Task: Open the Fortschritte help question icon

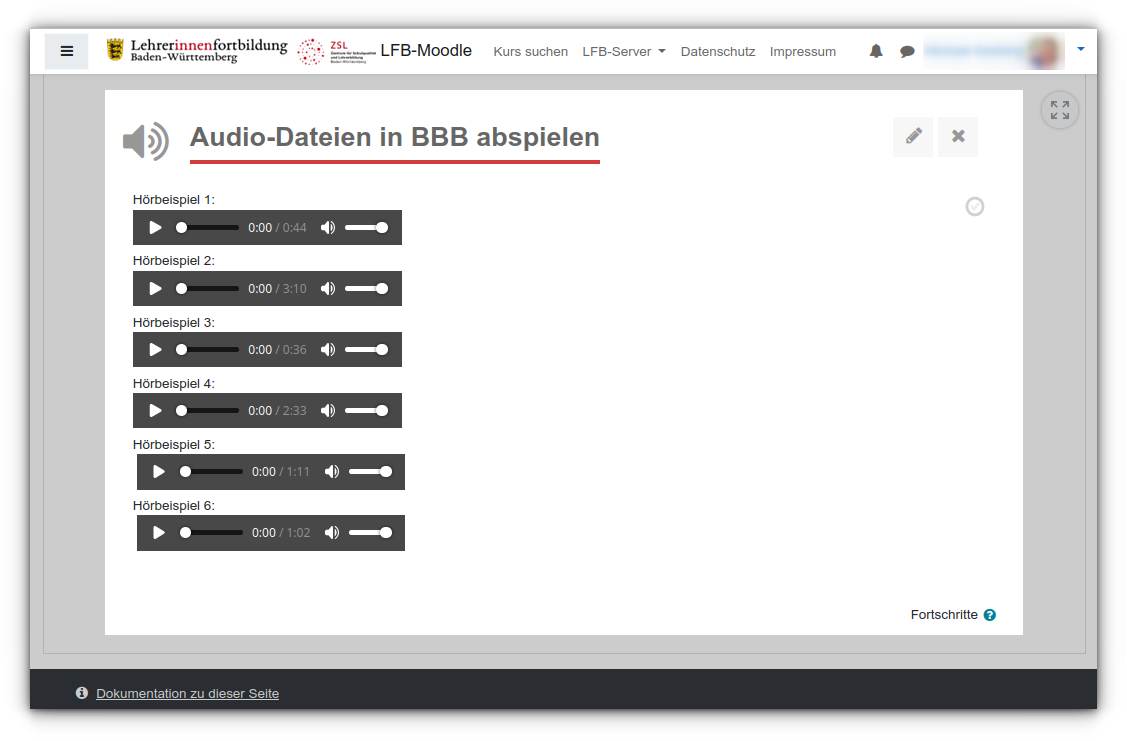Action: tap(990, 615)
